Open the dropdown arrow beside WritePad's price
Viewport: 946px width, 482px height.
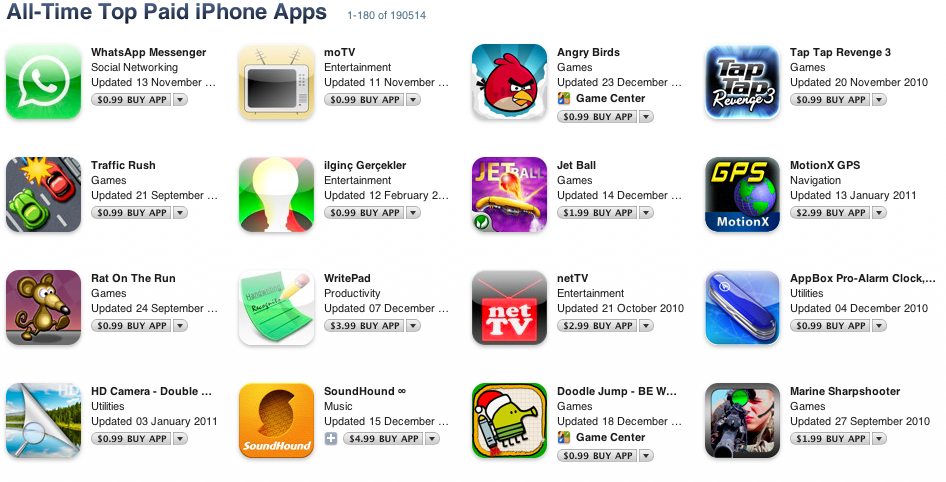coord(413,326)
